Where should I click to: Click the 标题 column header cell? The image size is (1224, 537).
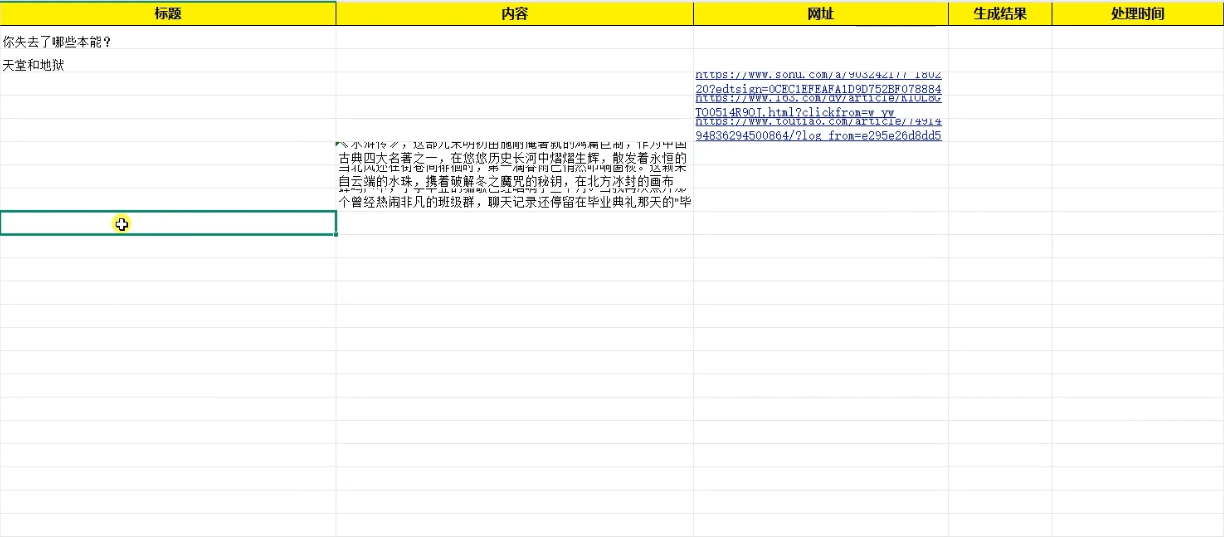[168, 14]
